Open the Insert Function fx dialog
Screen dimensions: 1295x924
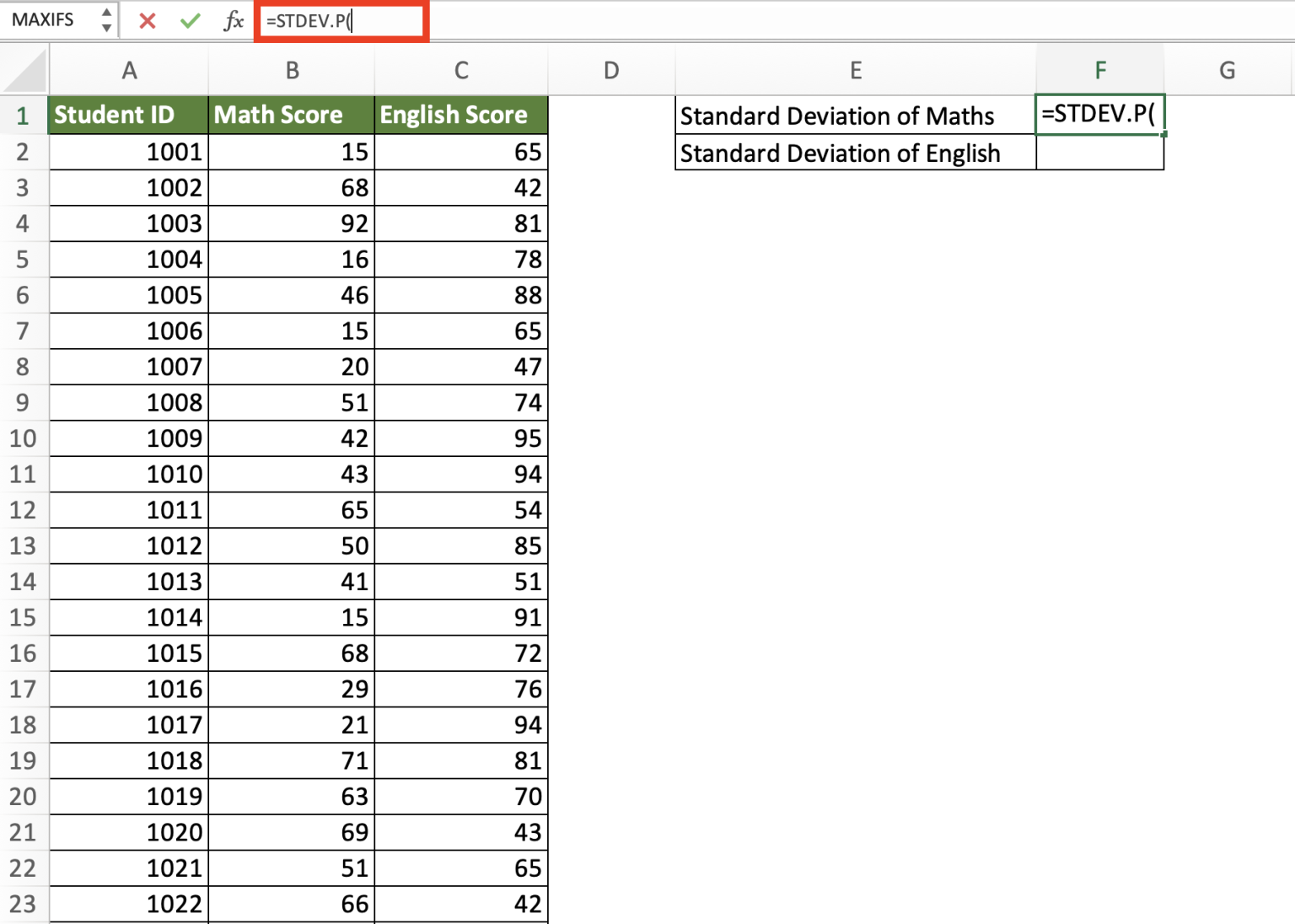[x=233, y=20]
